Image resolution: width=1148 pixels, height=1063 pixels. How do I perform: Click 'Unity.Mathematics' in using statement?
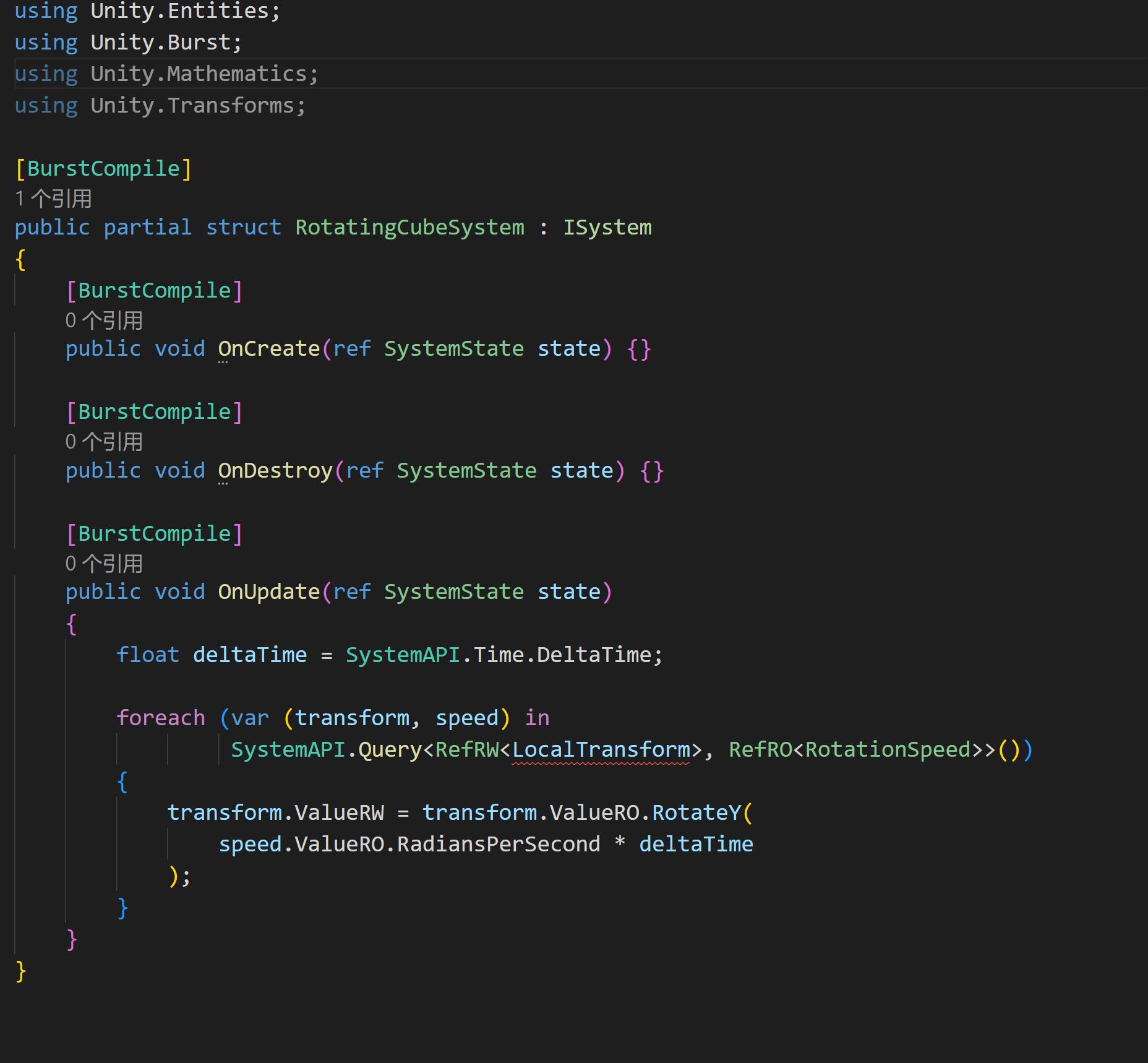199,74
